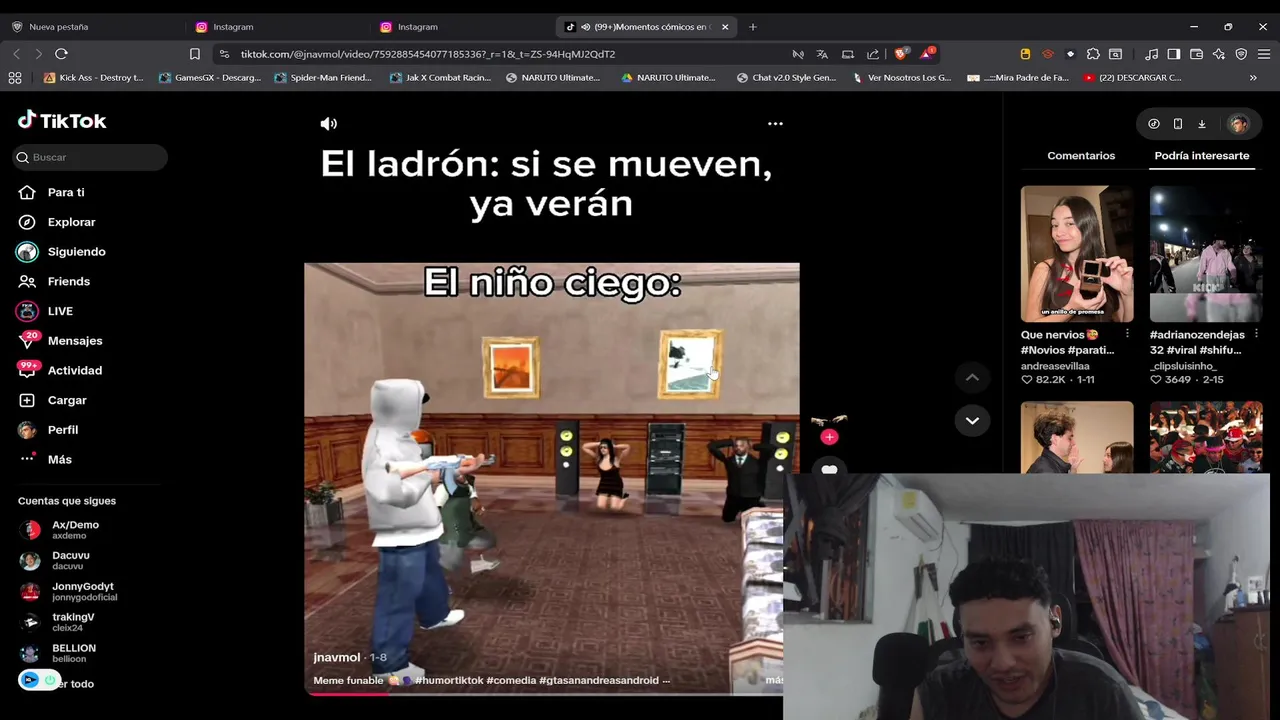The image size is (1280, 720).
Task: Reload the page
Action: click(x=61, y=54)
